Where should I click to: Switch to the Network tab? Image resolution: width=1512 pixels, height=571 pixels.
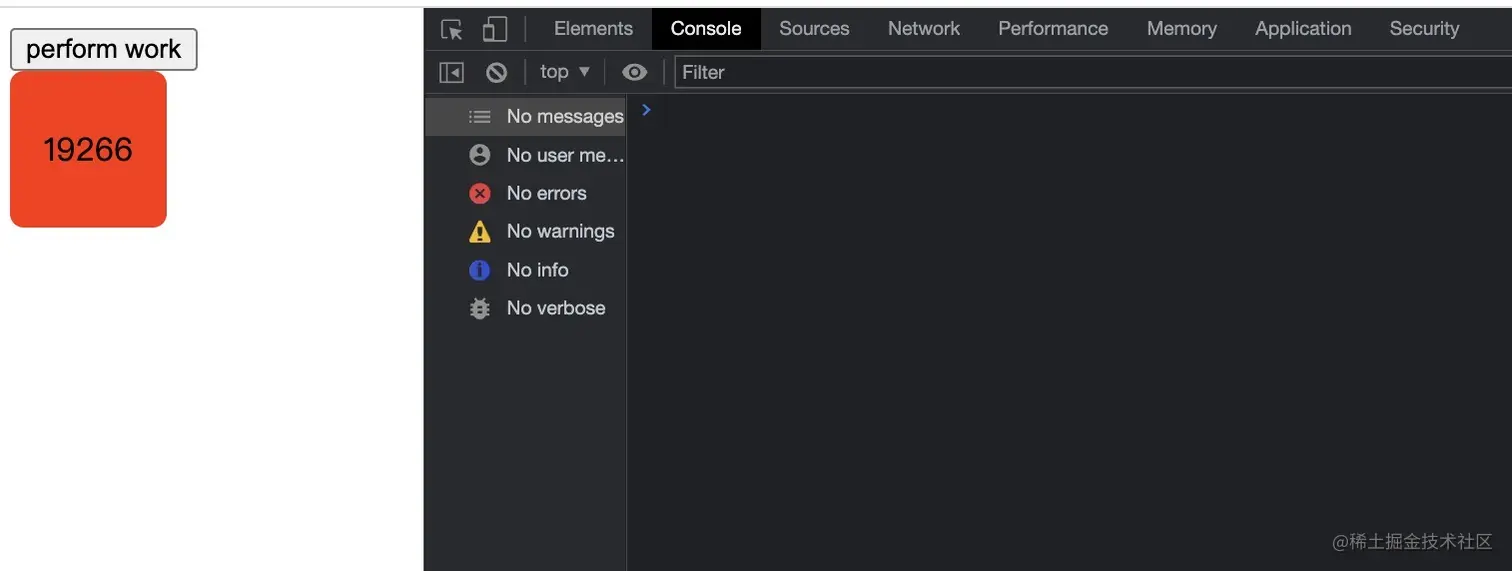[x=923, y=29]
